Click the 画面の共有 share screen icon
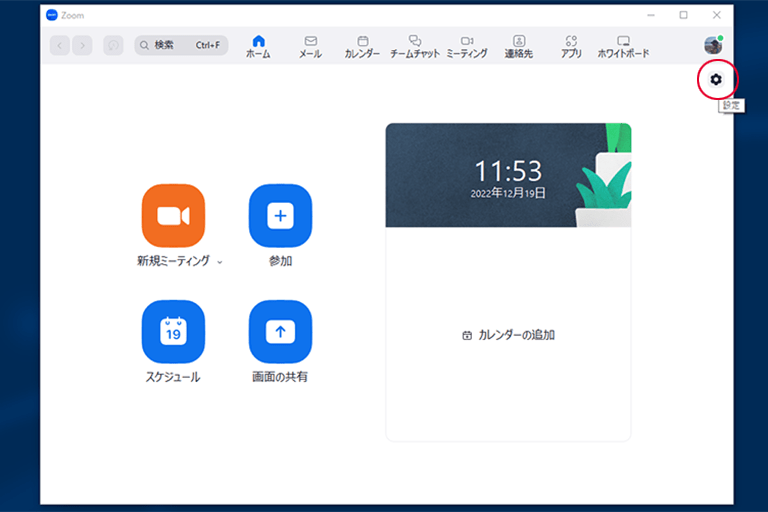 click(280, 332)
